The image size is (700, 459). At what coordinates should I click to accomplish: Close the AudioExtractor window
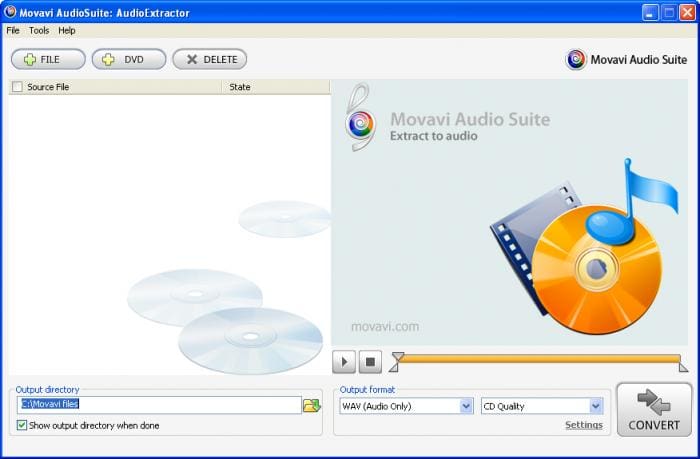(x=687, y=13)
